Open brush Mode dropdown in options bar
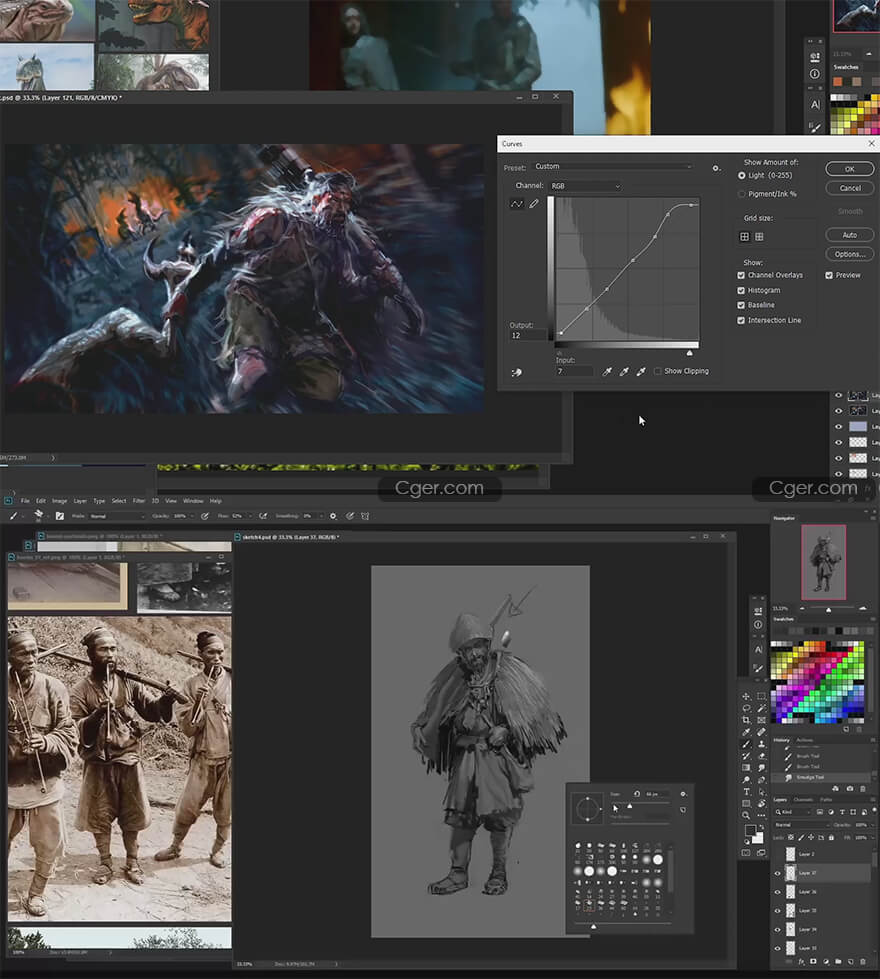The width and height of the screenshot is (880, 979). coord(116,516)
